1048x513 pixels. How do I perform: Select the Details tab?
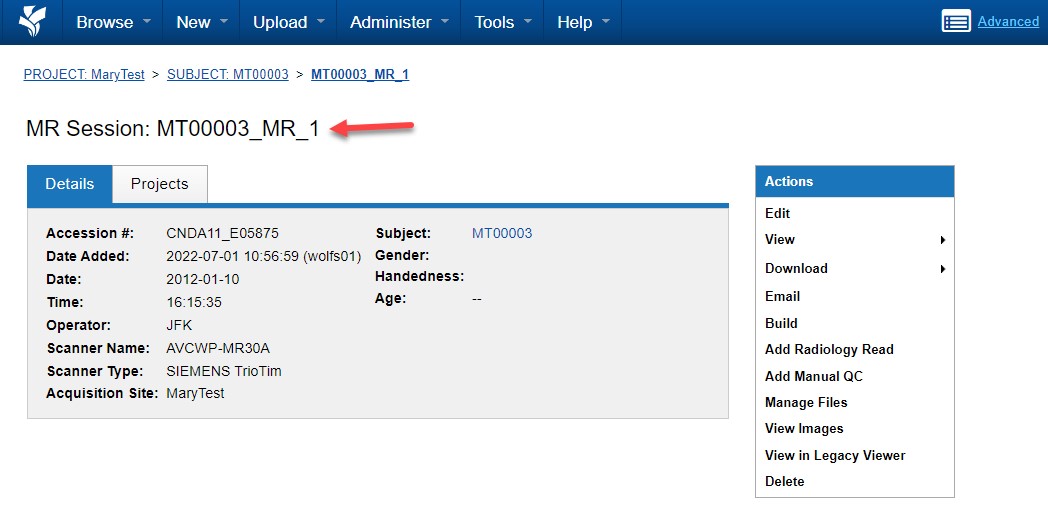[x=70, y=184]
